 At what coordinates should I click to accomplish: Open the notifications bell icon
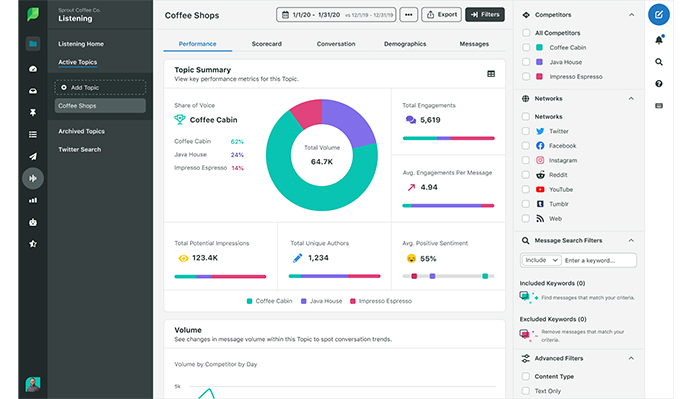point(659,40)
